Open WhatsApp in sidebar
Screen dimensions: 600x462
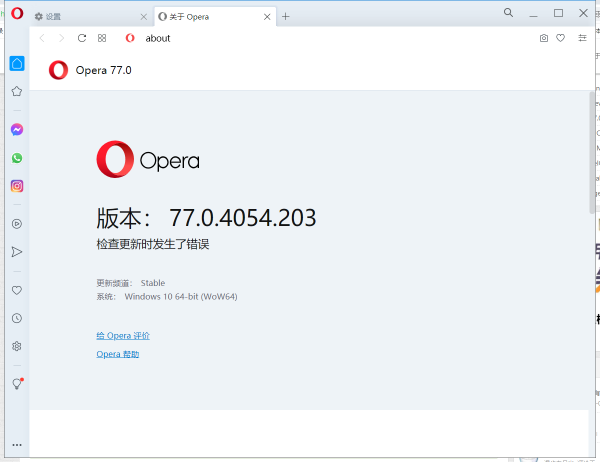tap(17, 158)
